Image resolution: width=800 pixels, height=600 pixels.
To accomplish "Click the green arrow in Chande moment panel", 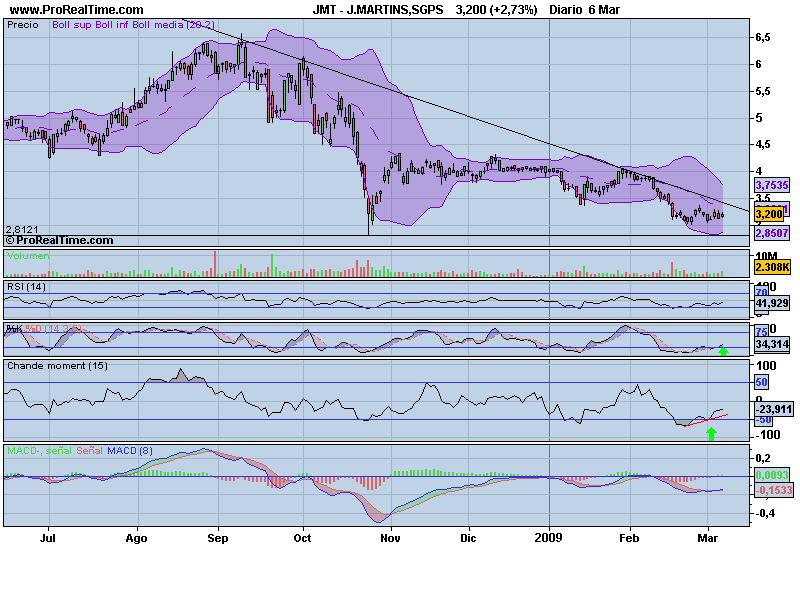I will pos(711,434).
